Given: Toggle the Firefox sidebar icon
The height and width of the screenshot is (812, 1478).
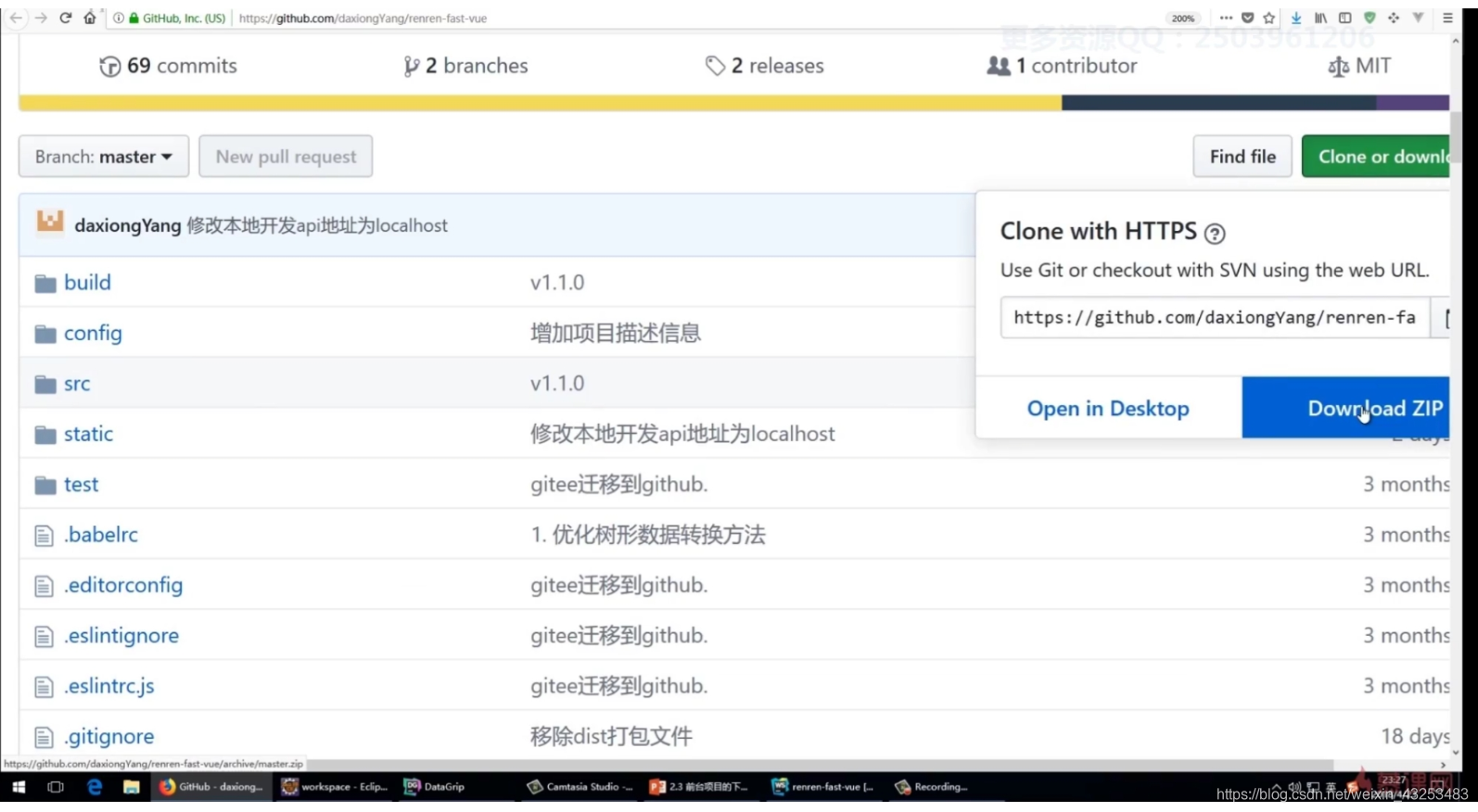Looking at the screenshot, I should (x=1344, y=18).
